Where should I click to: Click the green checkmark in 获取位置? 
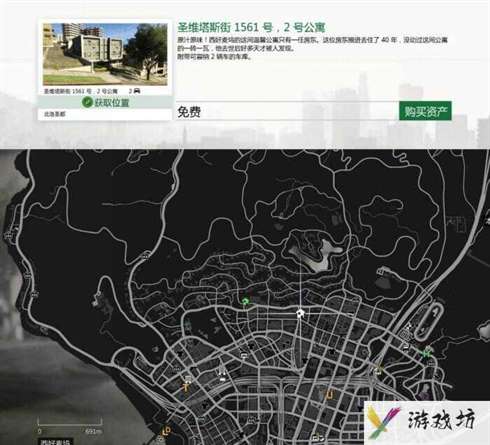tap(87, 102)
